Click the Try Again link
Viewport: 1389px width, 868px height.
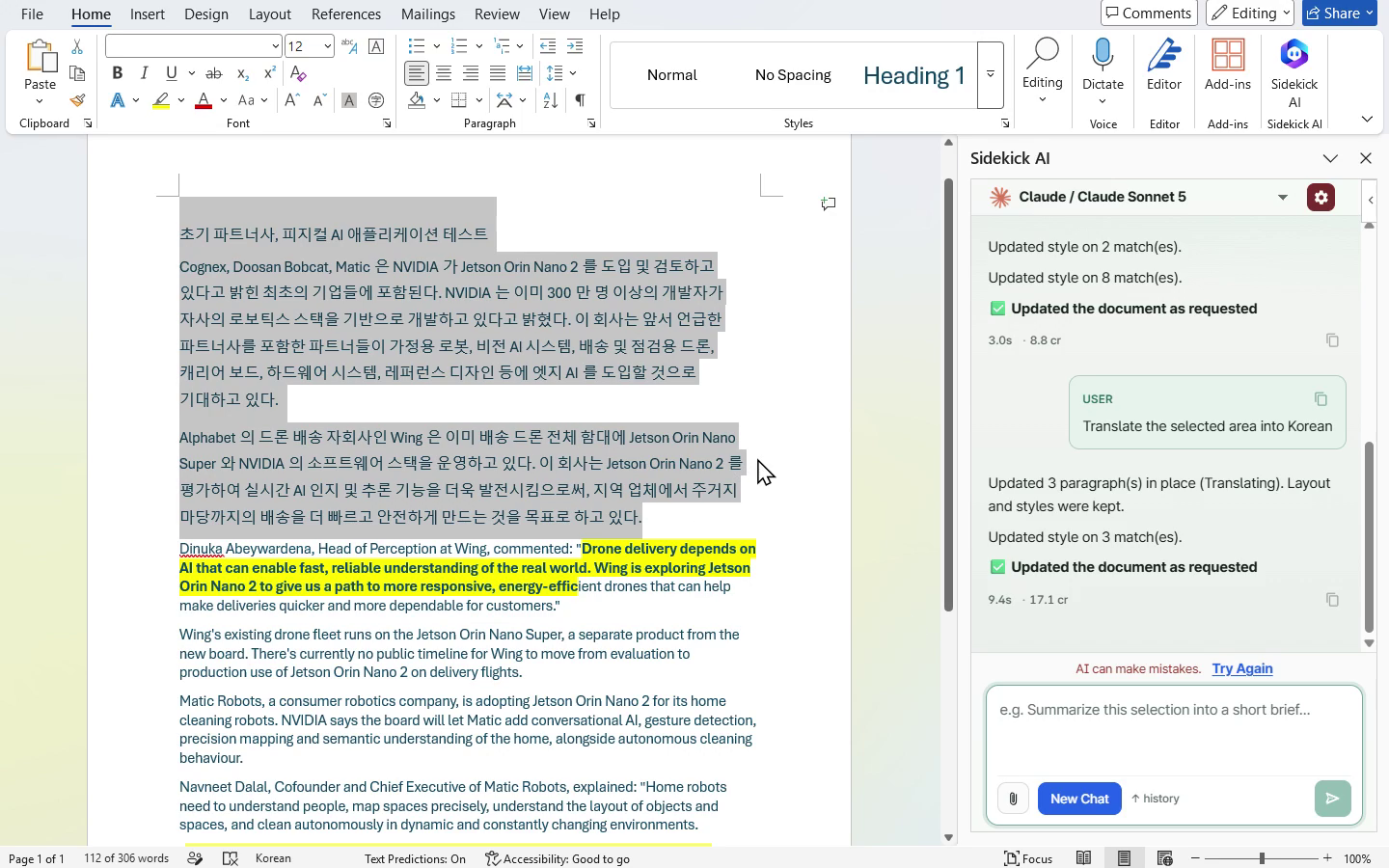click(1242, 668)
